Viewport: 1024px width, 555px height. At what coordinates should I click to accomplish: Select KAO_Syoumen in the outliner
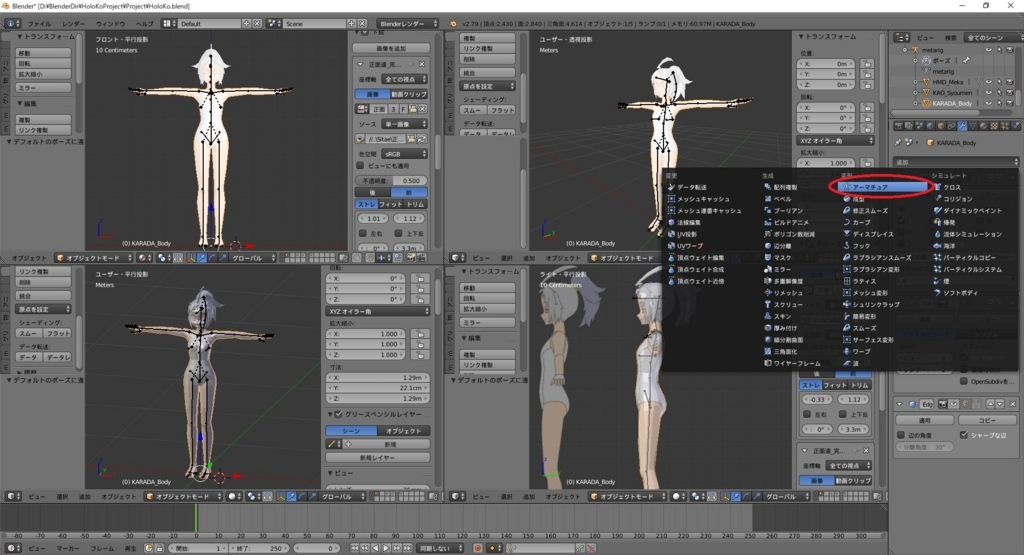(952, 93)
